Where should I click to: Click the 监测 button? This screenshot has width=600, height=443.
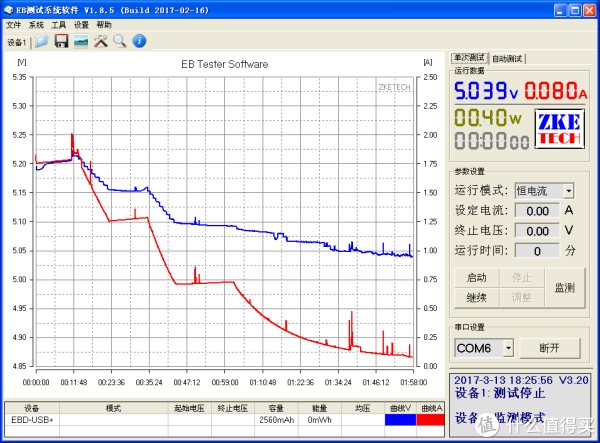coord(565,288)
